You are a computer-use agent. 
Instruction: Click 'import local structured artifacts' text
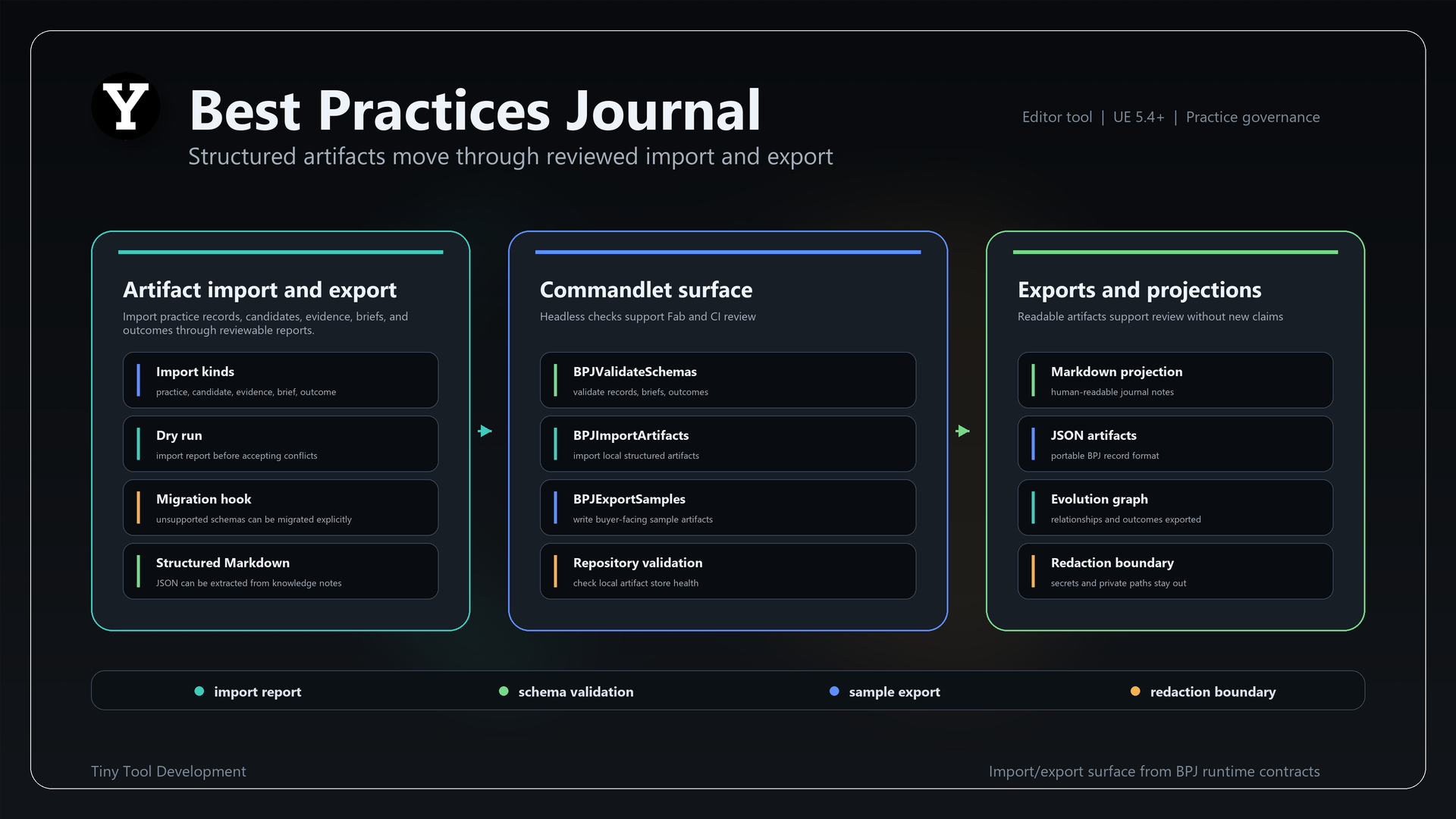tap(636, 456)
